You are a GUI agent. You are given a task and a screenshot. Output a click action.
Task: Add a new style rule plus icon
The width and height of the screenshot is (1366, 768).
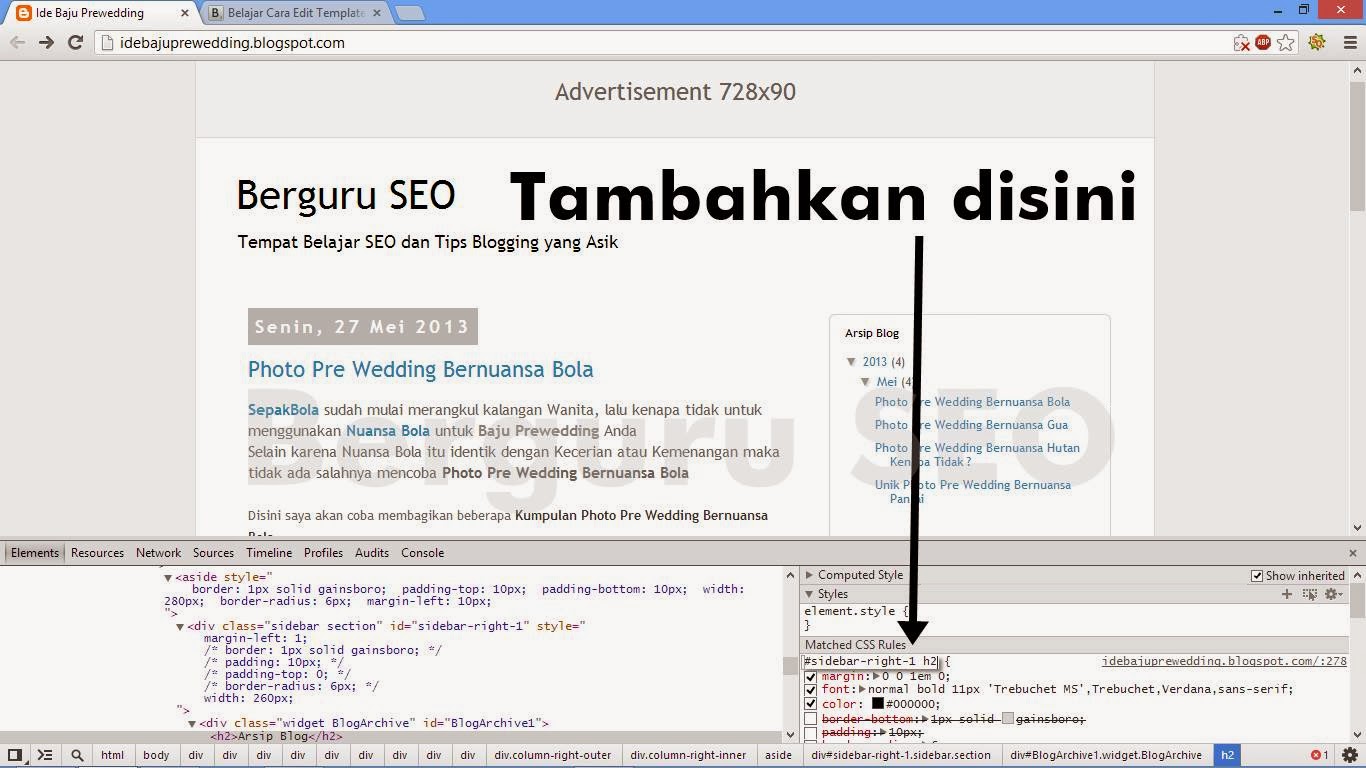click(1287, 594)
